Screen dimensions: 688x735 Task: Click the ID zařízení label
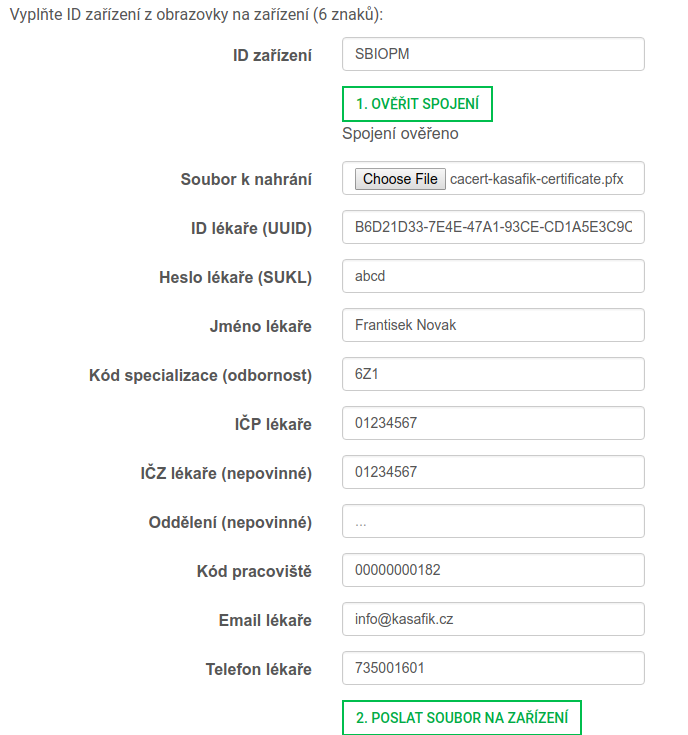[x=272, y=55]
